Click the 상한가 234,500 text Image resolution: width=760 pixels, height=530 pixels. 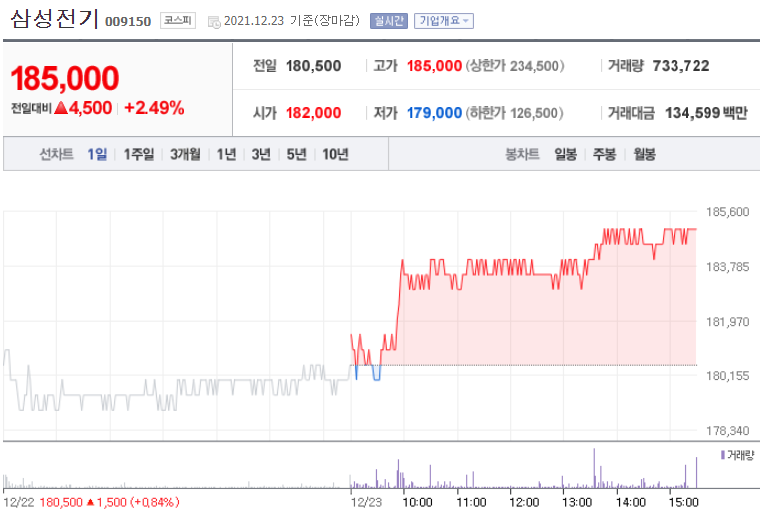tap(515, 66)
